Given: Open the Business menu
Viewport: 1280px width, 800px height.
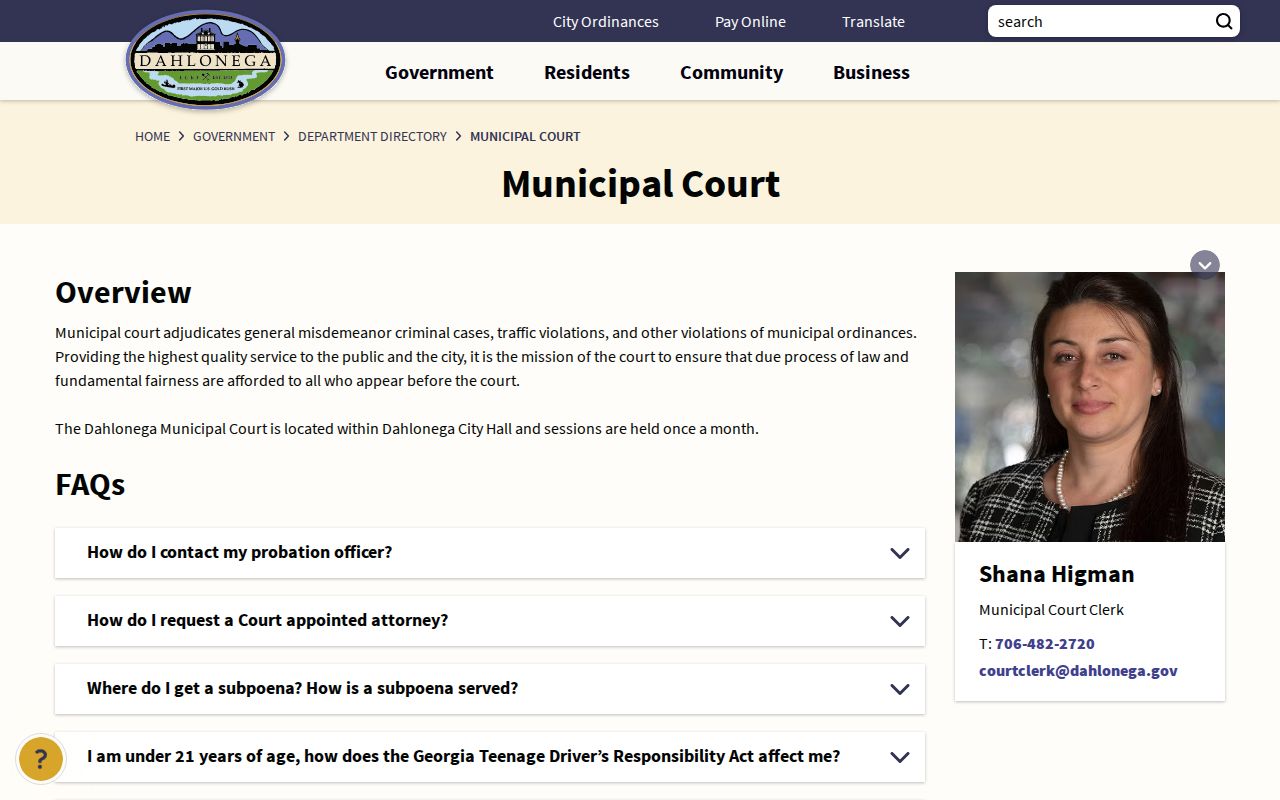Looking at the screenshot, I should (x=871, y=72).
